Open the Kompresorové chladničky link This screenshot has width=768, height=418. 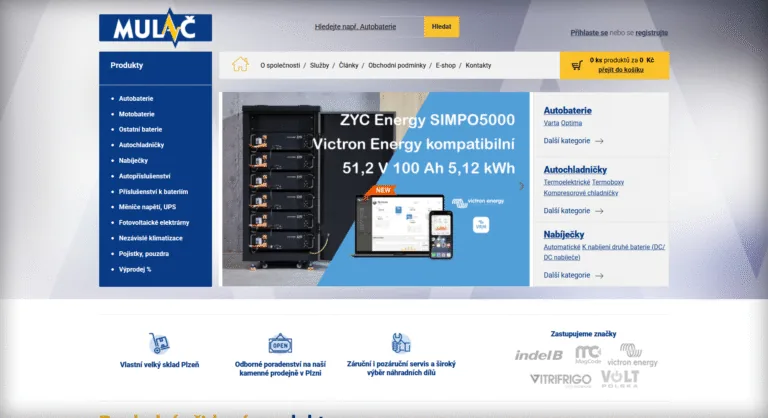tap(581, 193)
